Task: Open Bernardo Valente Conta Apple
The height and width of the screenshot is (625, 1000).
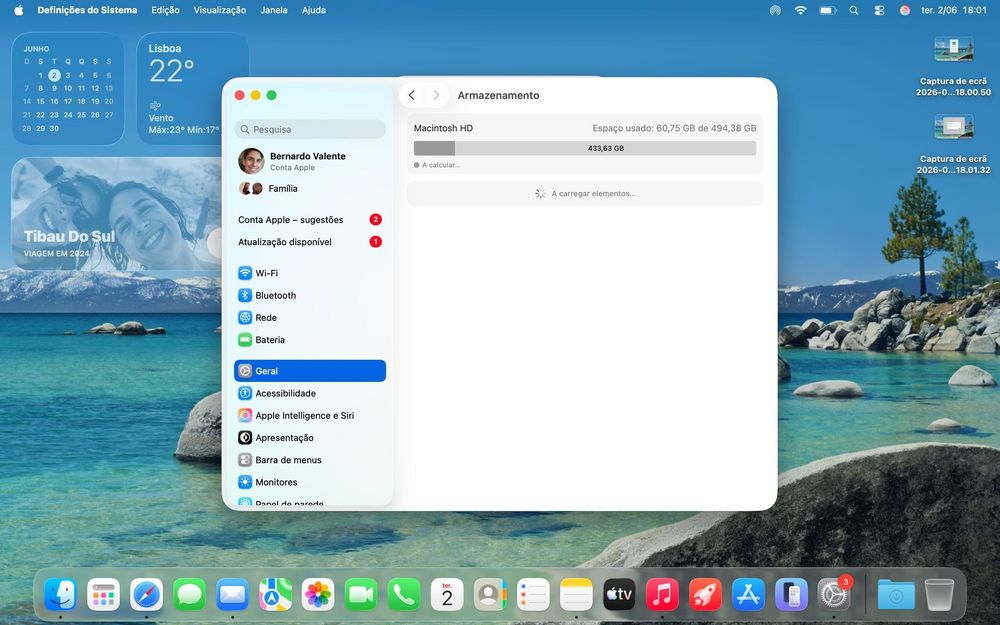Action: point(310,161)
